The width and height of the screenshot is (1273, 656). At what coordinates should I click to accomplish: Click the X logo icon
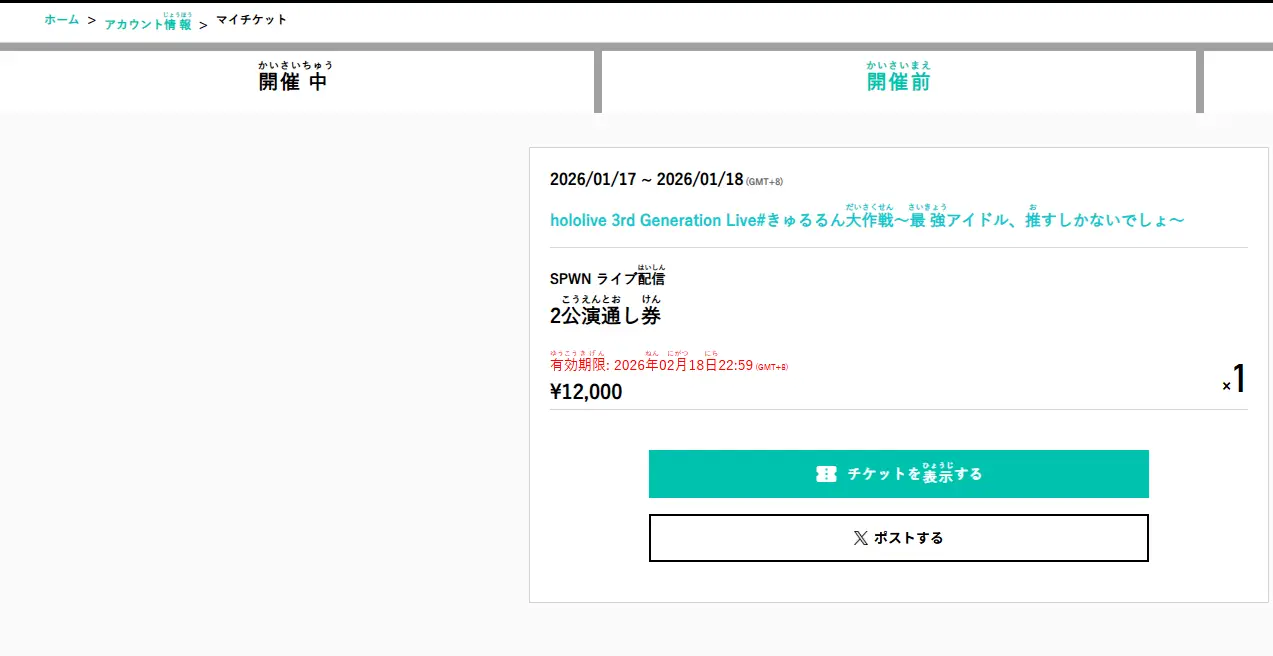coord(860,538)
